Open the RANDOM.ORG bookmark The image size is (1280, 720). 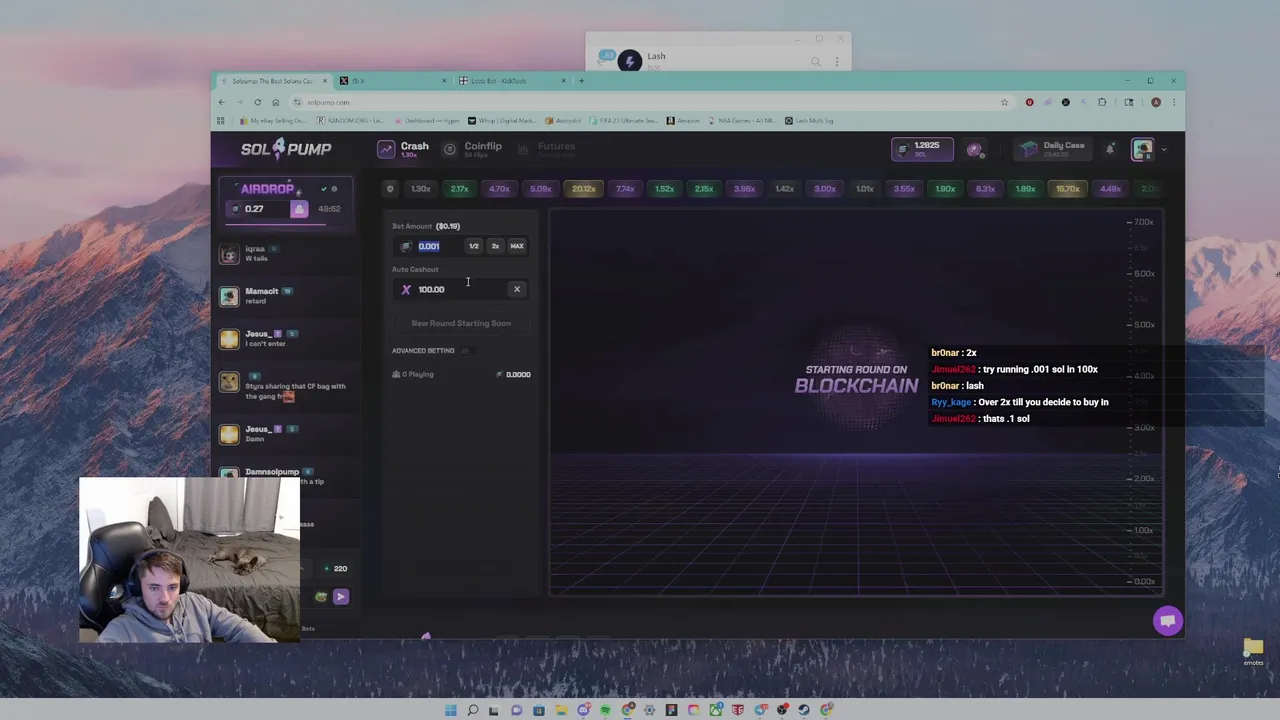350,121
